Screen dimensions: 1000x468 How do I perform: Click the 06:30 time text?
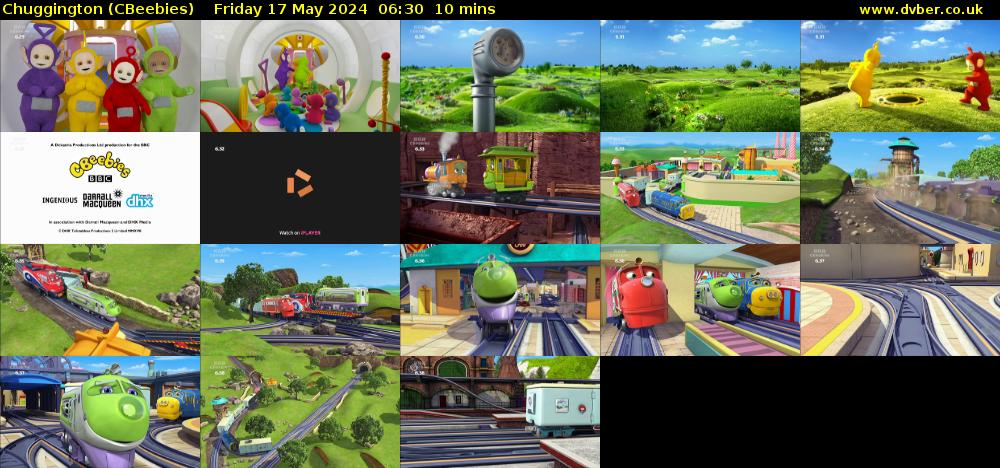point(402,10)
